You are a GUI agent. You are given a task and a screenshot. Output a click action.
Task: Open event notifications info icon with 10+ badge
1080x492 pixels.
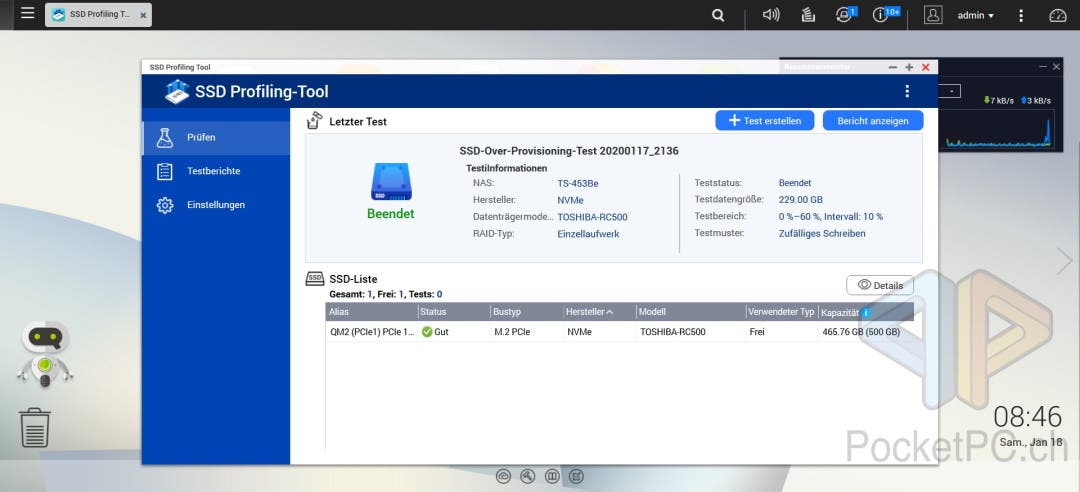click(x=885, y=14)
